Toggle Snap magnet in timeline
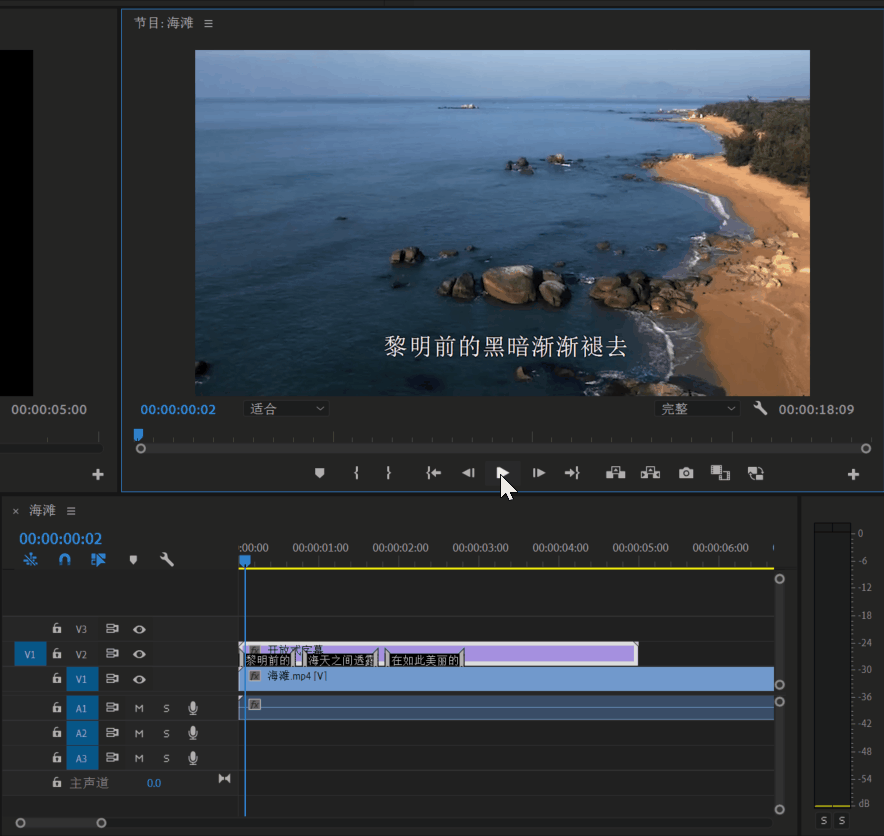This screenshot has width=884, height=836. [65, 560]
